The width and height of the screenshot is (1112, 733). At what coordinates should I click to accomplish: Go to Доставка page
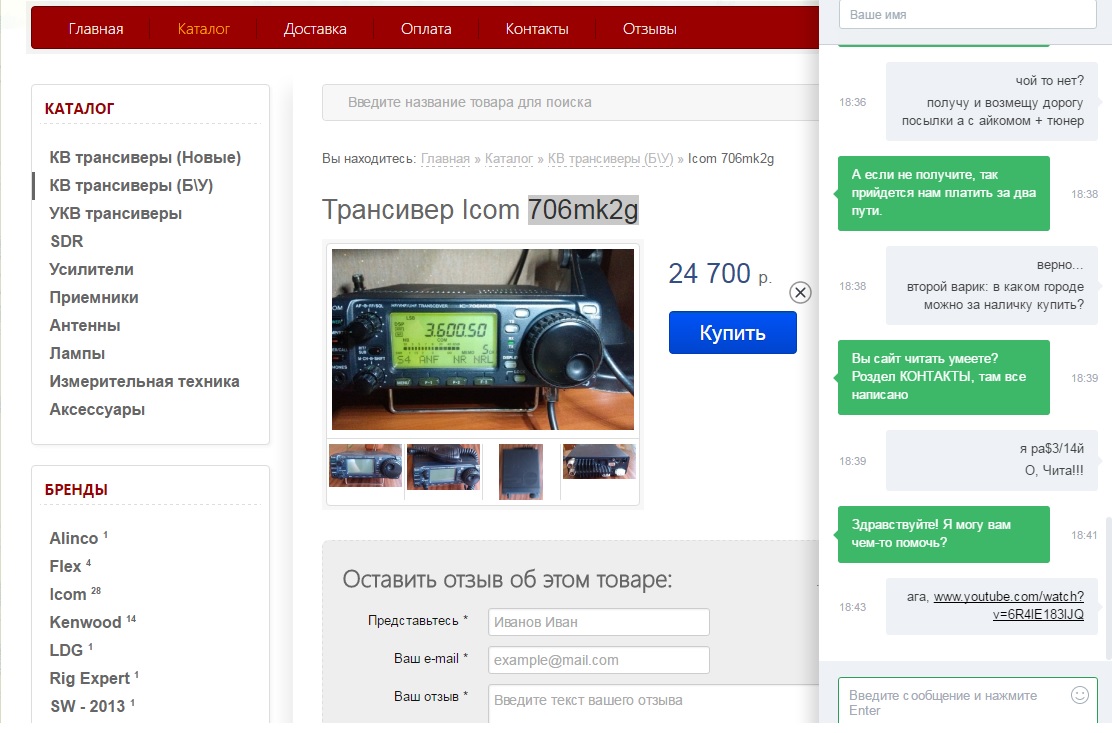tap(315, 29)
